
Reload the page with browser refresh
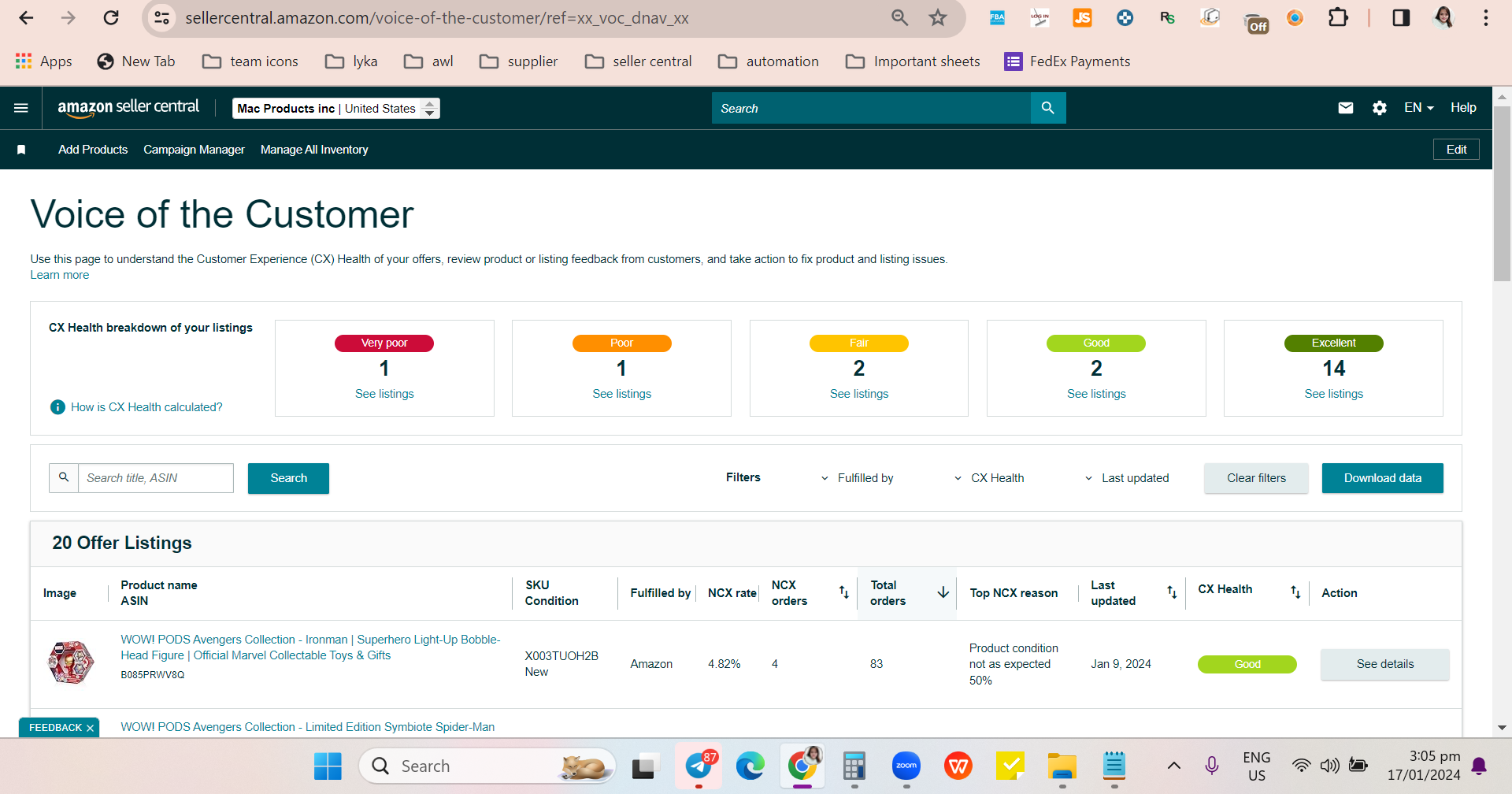(111, 17)
